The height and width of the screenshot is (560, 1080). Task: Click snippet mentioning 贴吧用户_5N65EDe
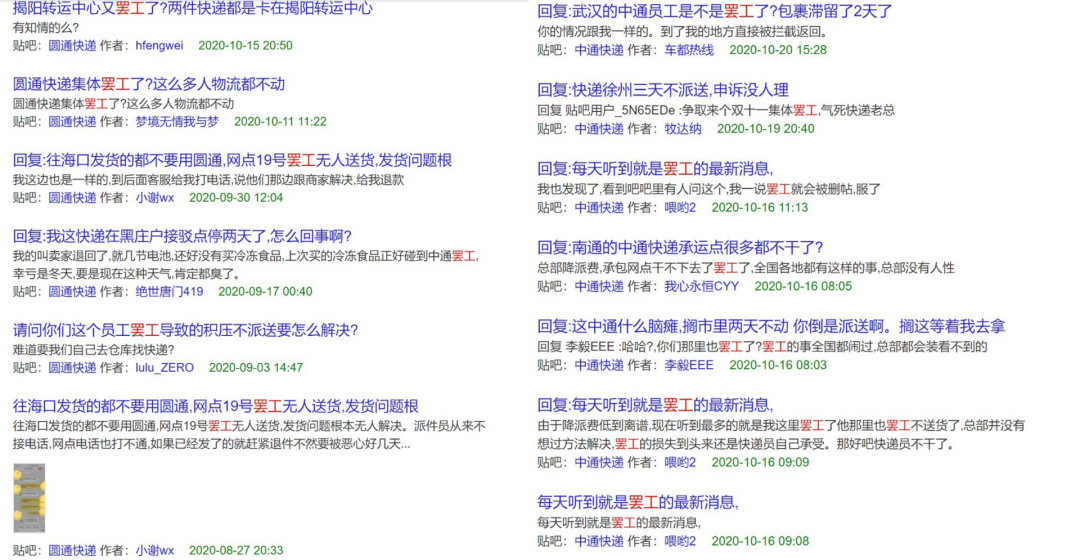[x=716, y=110]
